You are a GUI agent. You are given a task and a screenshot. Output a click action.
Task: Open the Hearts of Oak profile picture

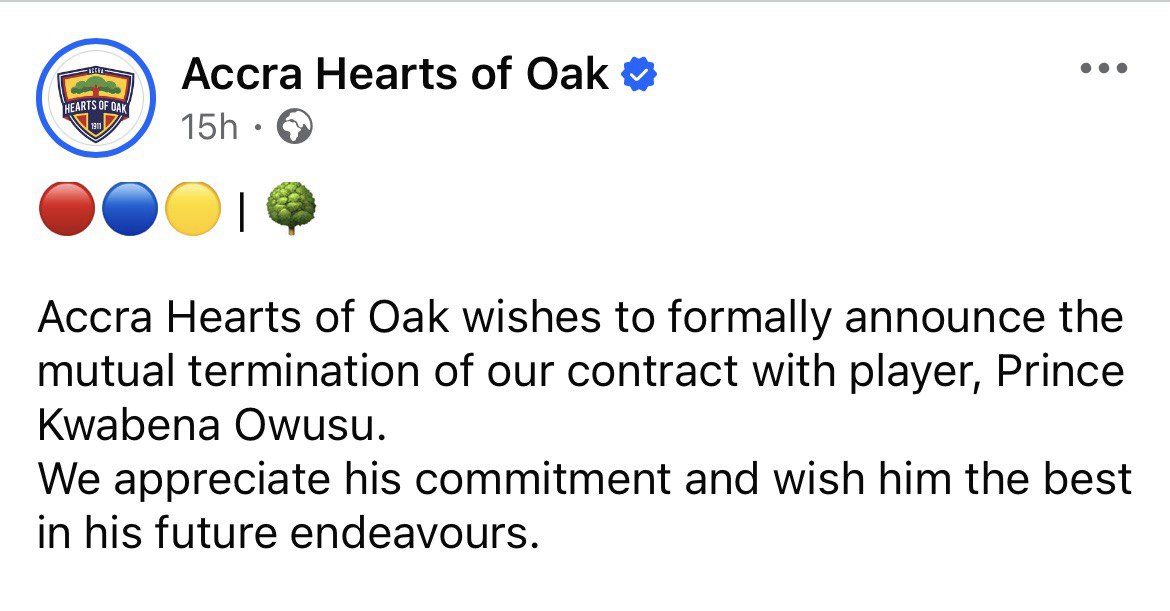95,98
